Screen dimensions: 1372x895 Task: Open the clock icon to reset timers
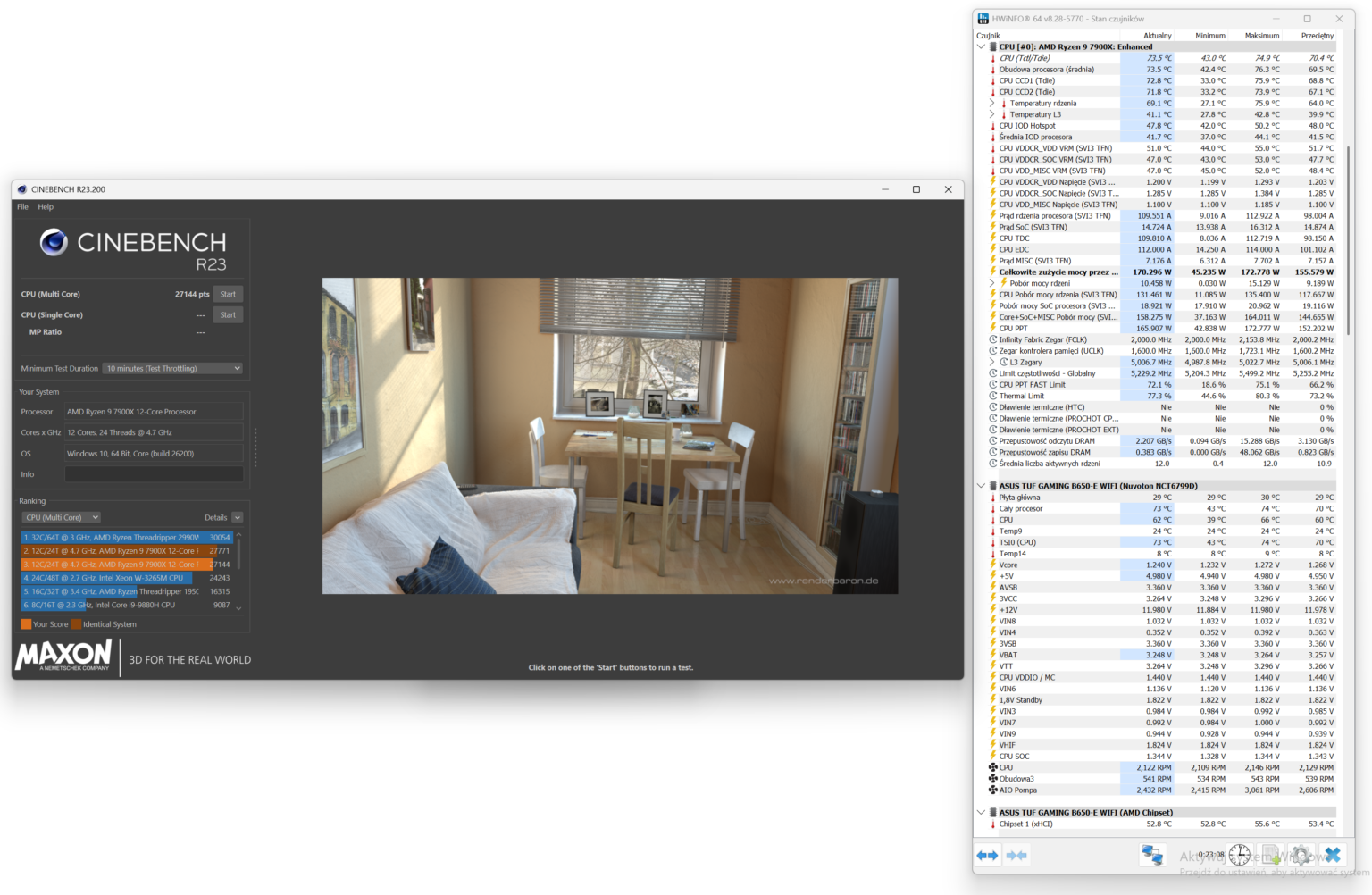click(x=1240, y=855)
